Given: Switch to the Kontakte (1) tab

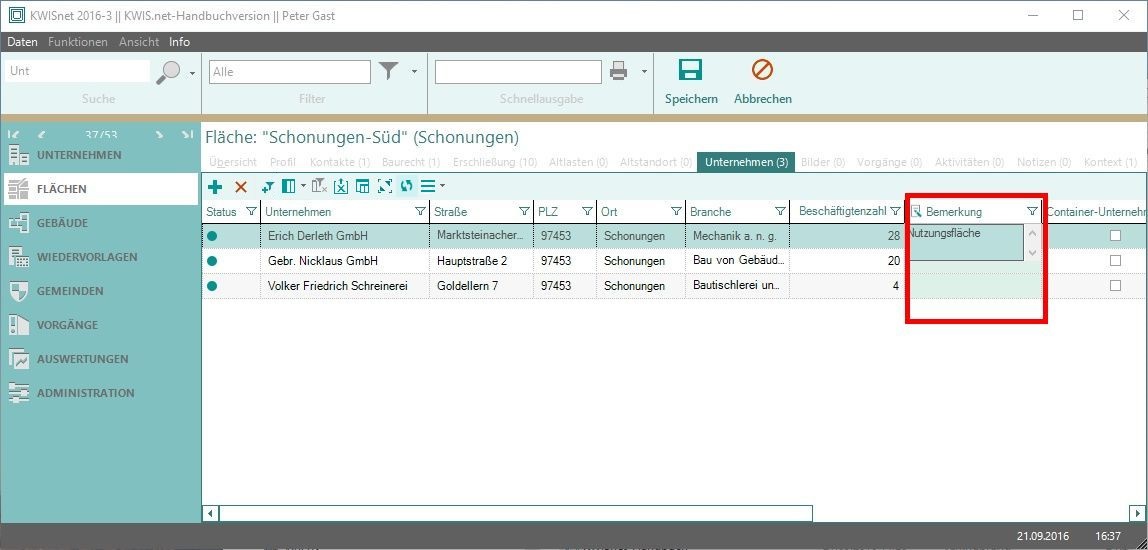Looking at the screenshot, I should pos(339,162).
